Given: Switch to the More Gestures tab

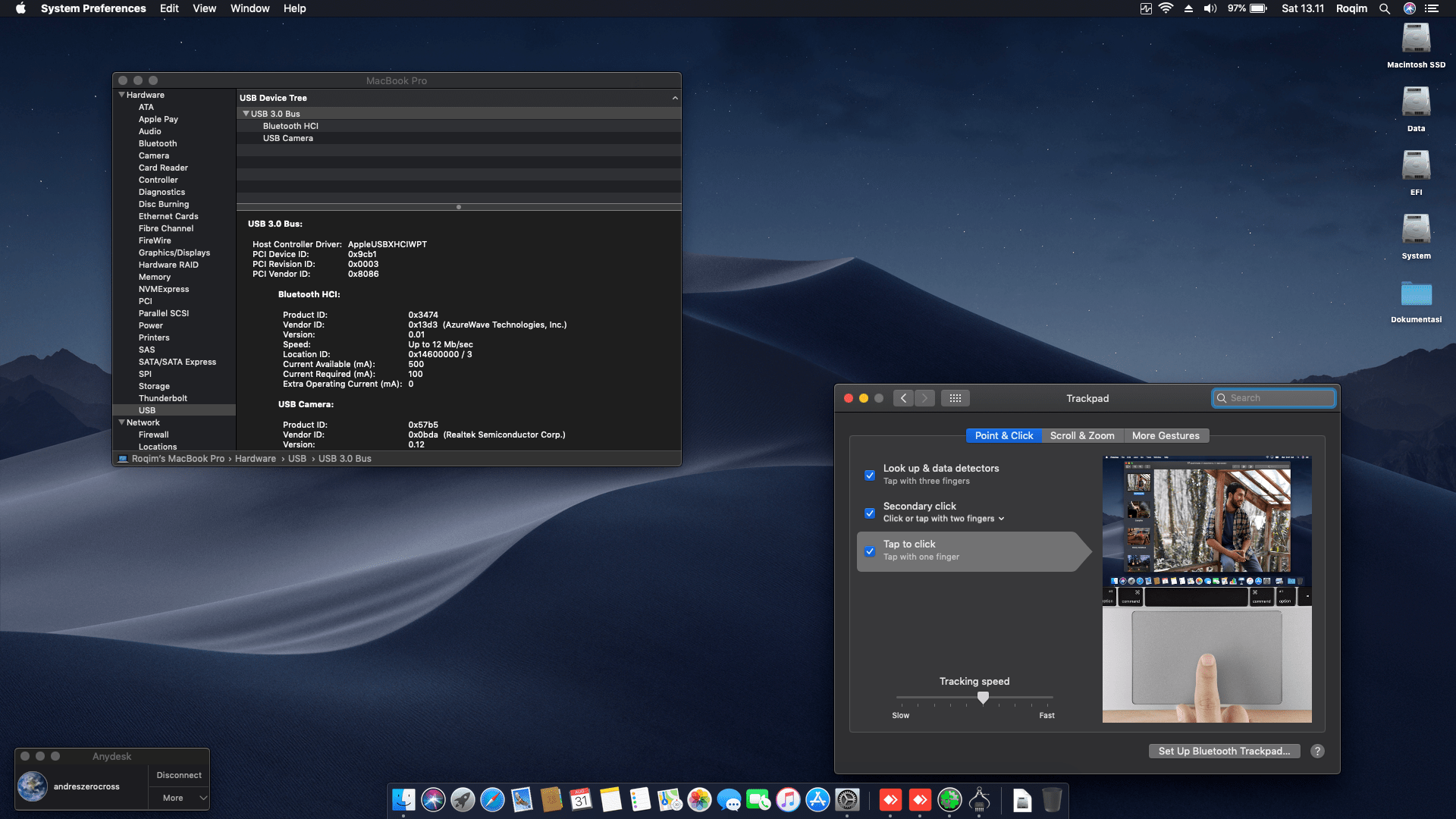Looking at the screenshot, I should [x=1166, y=435].
